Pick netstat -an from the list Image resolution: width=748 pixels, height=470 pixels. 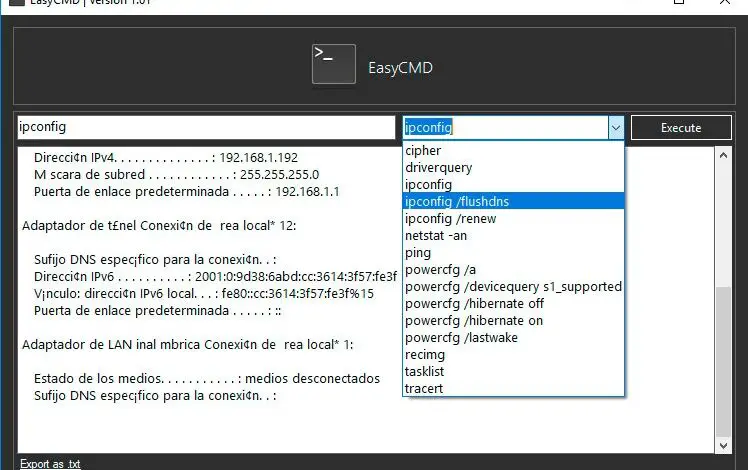[x=513, y=236]
